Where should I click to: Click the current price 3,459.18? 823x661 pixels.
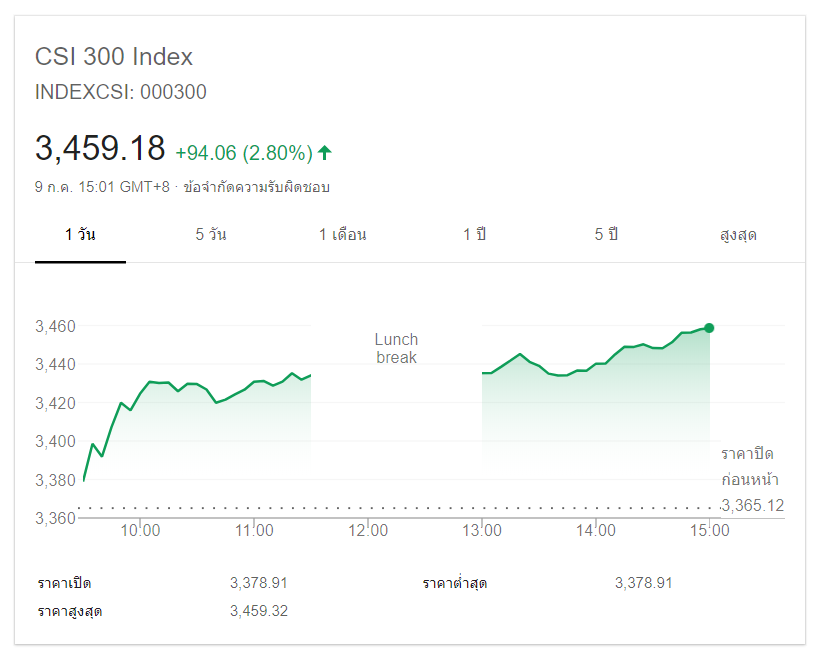point(100,149)
